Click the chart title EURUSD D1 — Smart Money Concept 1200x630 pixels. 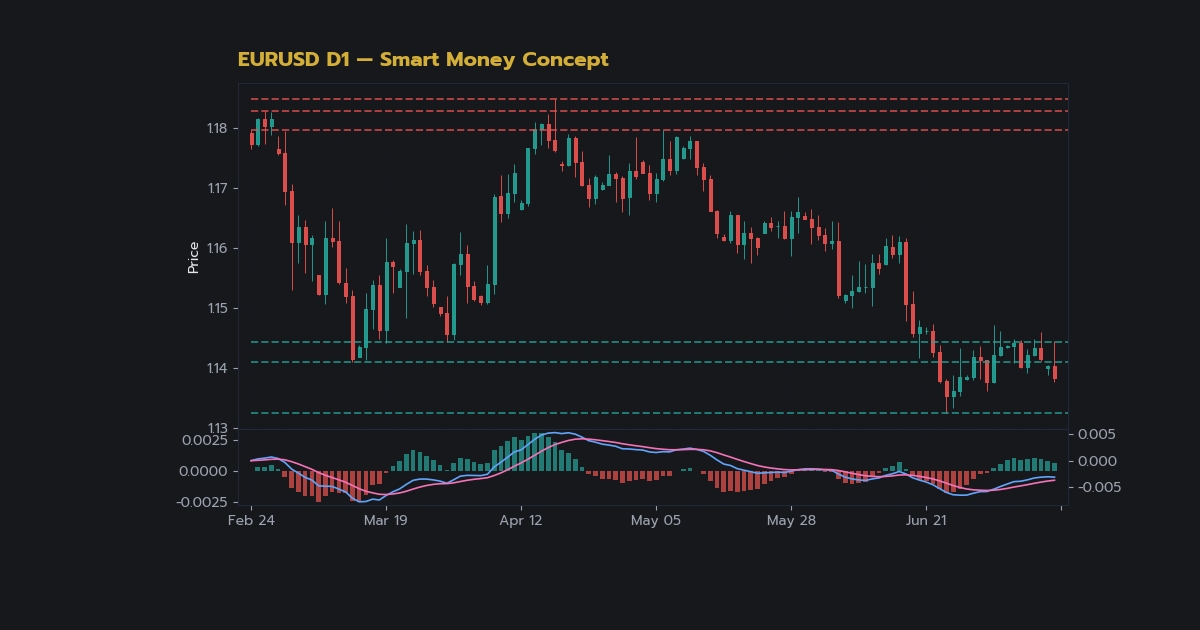pyautogui.click(x=423, y=60)
